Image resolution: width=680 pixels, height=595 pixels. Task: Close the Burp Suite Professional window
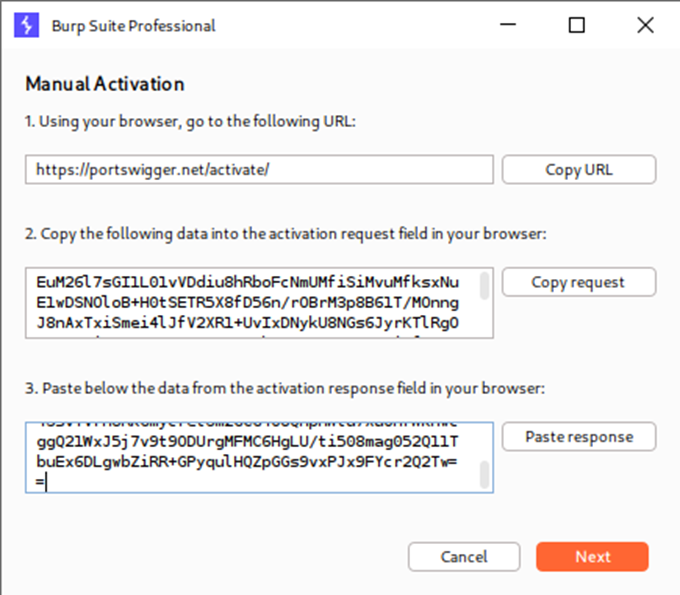(645, 25)
